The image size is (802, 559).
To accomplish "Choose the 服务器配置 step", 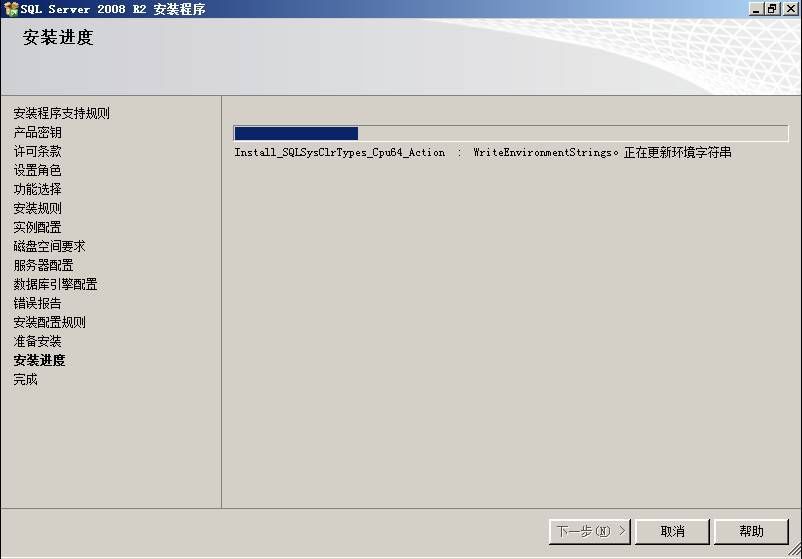I will coord(43,265).
